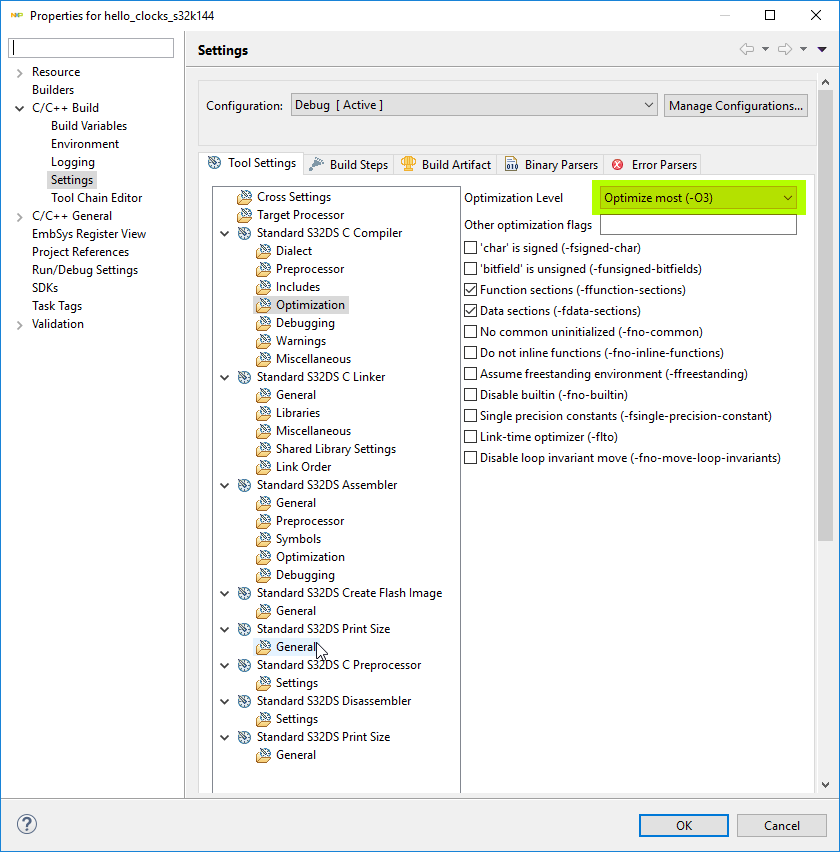Collapse the C/C++ Build node
Screen dimensions: 840x852
click(20, 108)
